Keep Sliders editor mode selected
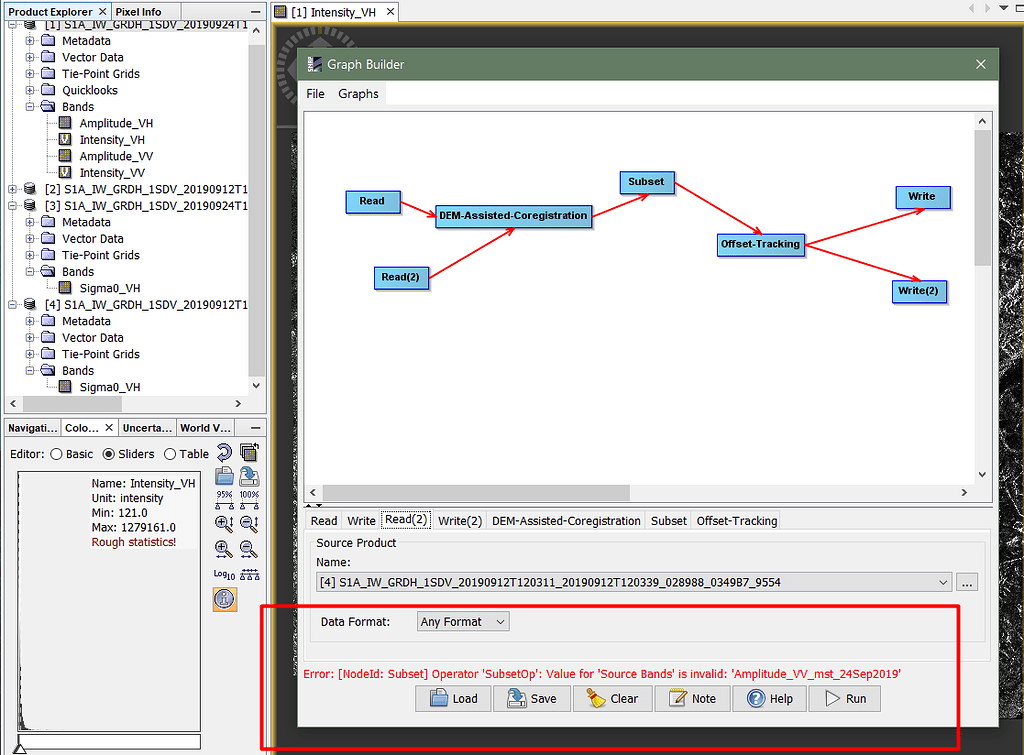This screenshot has width=1024, height=755. click(x=108, y=452)
